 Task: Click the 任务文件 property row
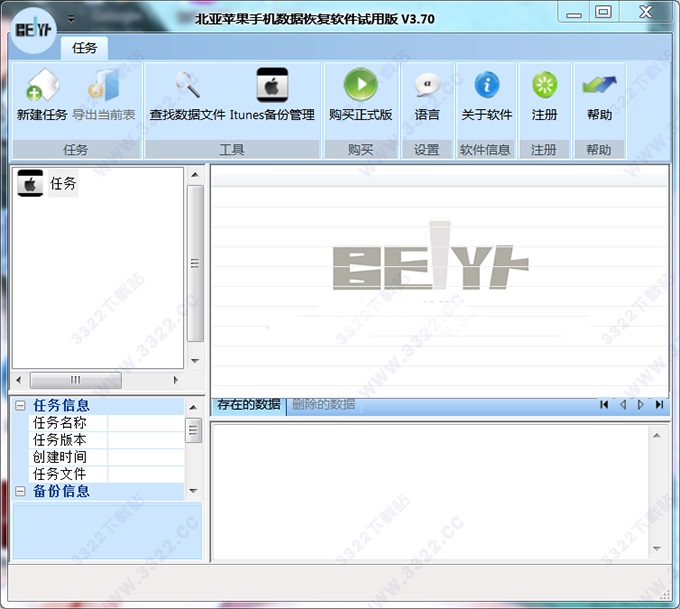point(107,474)
